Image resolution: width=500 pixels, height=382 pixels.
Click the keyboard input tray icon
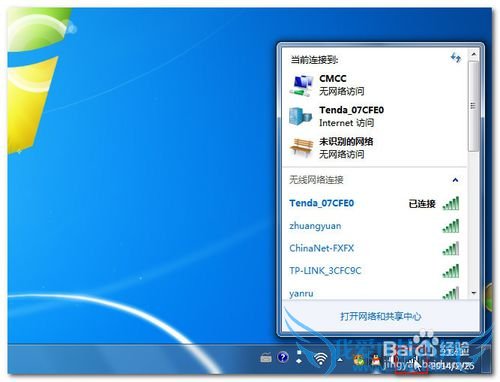[x=266, y=358]
